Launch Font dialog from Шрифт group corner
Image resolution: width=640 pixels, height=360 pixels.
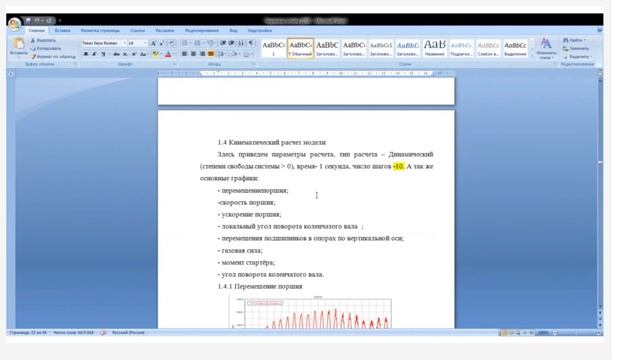[x=174, y=64]
